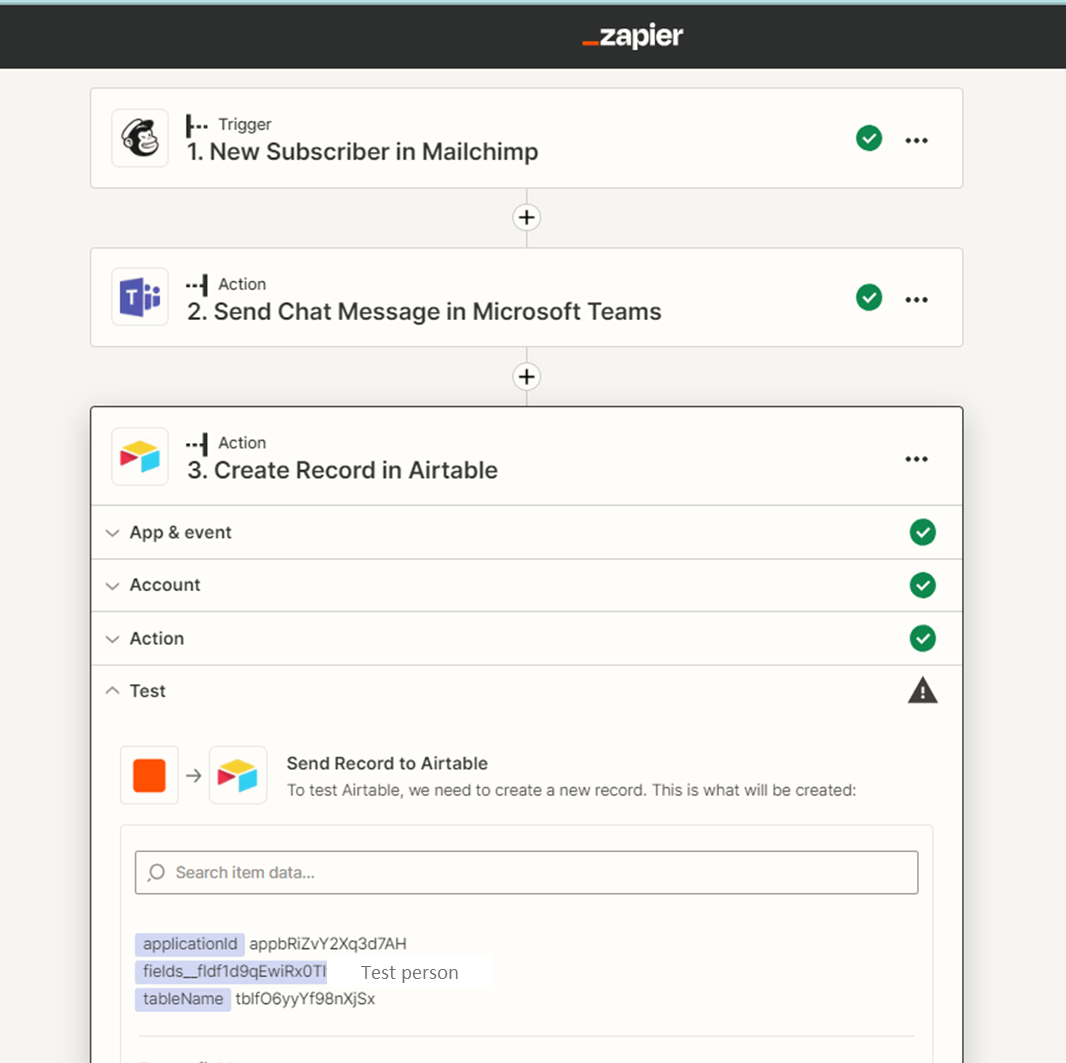Click the Trigger label on step 1
The width and height of the screenshot is (1066, 1063).
point(244,124)
